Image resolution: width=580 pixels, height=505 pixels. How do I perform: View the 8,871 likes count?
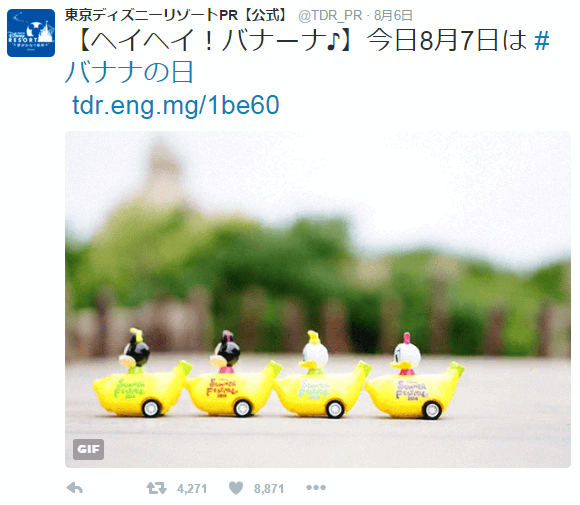(x=269, y=489)
